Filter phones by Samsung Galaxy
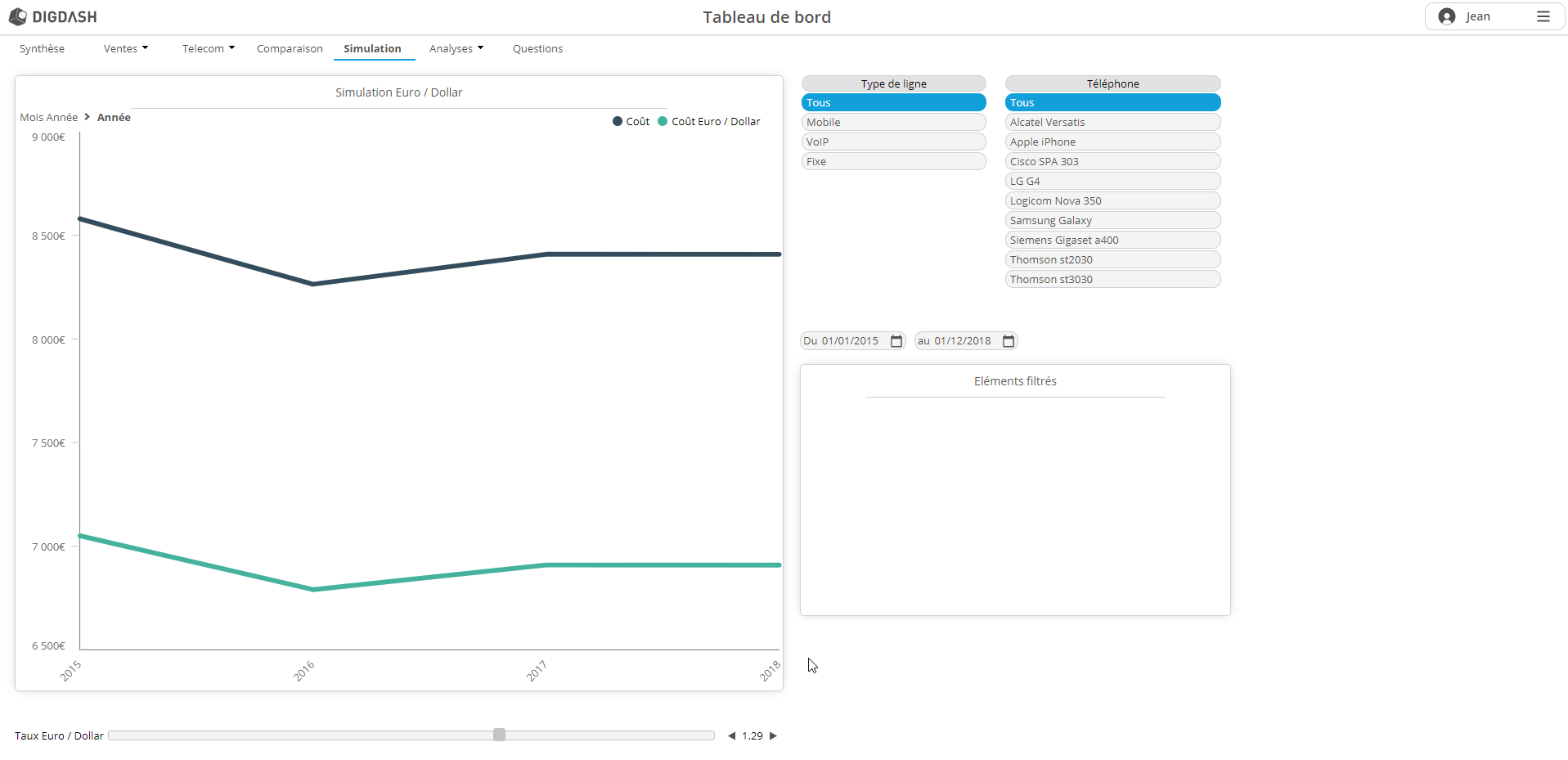Screen dimensions: 1568x760 click(x=1112, y=220)
